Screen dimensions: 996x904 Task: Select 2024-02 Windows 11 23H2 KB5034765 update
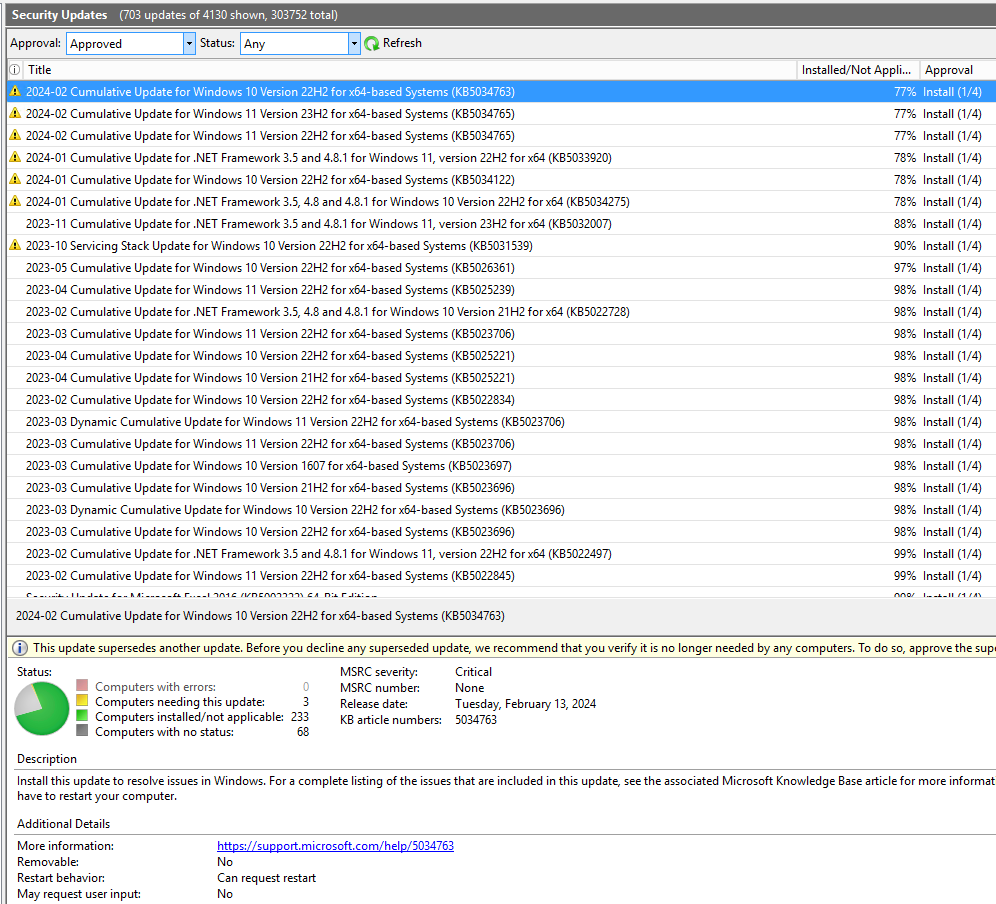(x=501, y=114)
